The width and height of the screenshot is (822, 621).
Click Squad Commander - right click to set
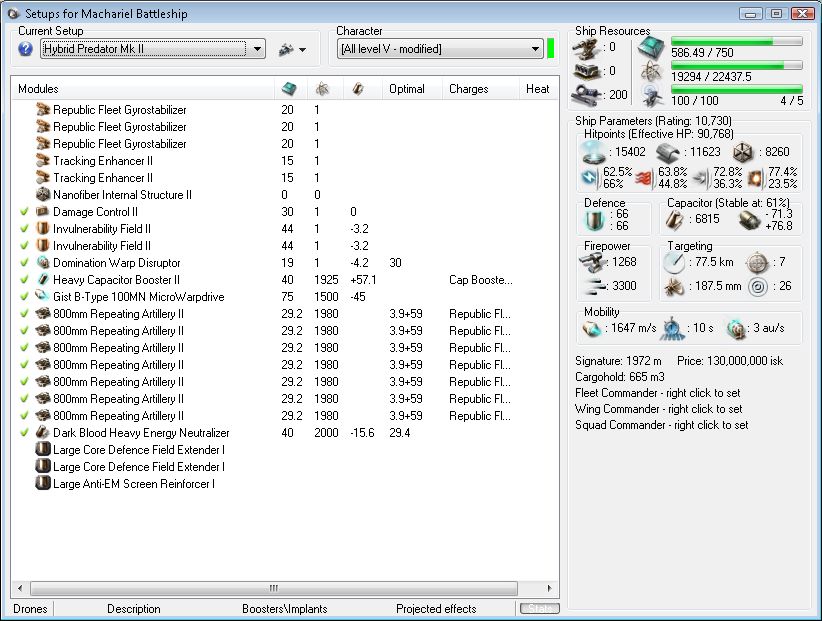click(662, 425)
